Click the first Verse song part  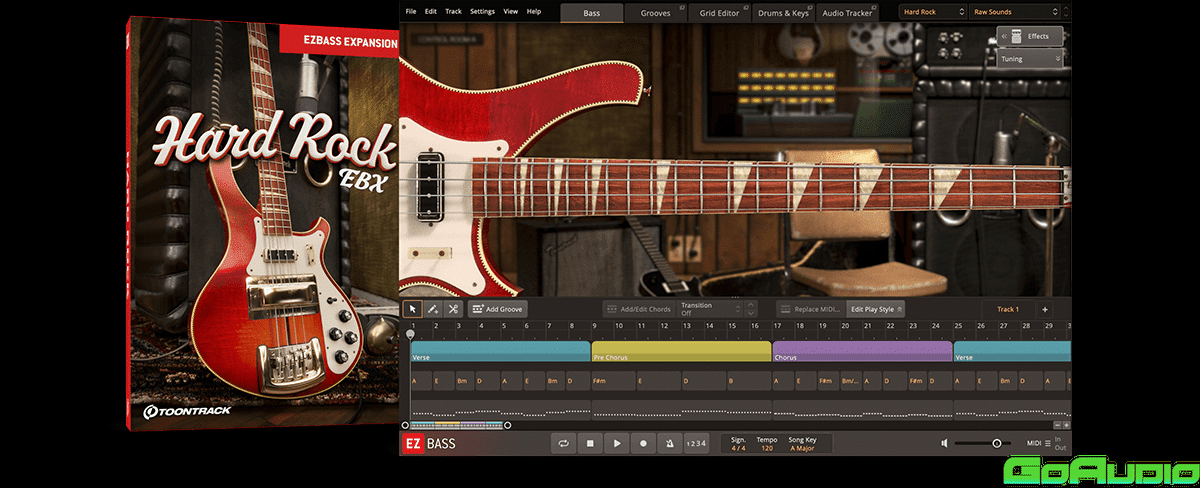tap(500, 352)
